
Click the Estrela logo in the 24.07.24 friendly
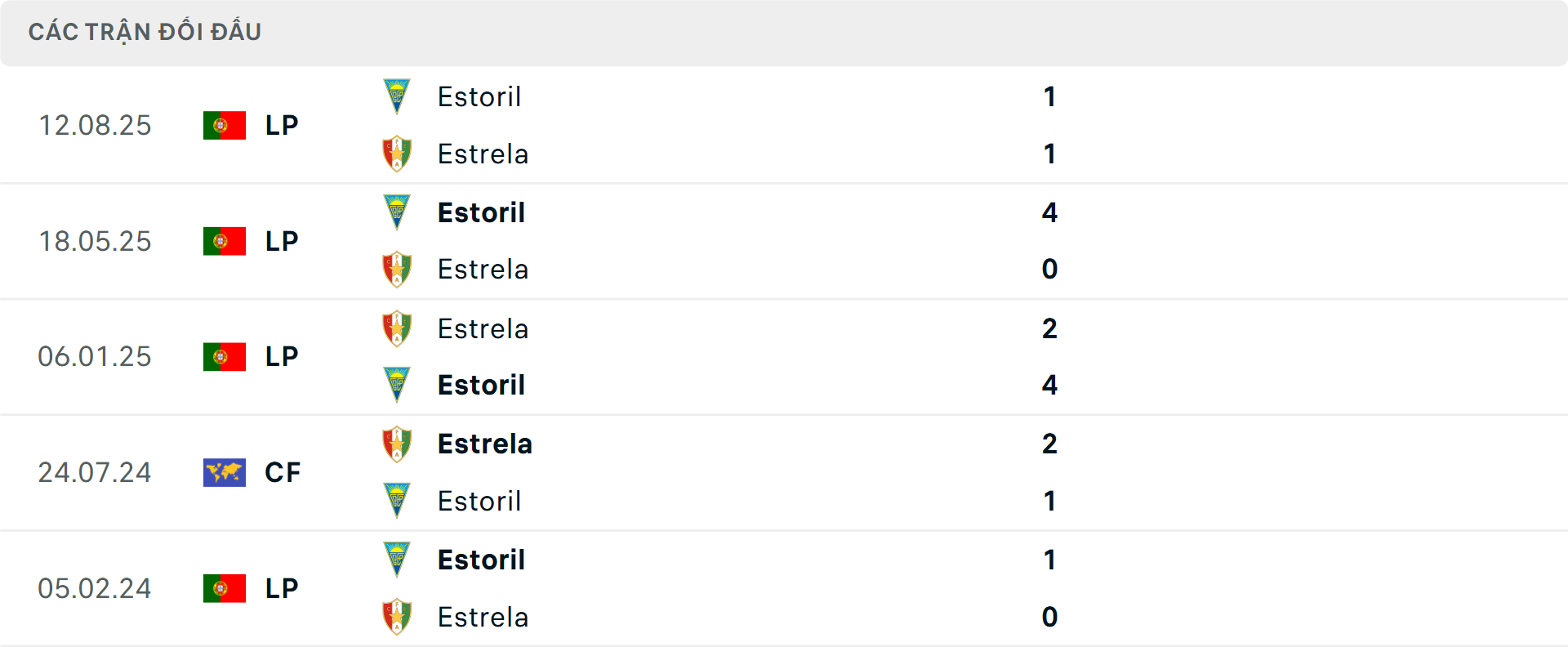click(x=397, y=444)
